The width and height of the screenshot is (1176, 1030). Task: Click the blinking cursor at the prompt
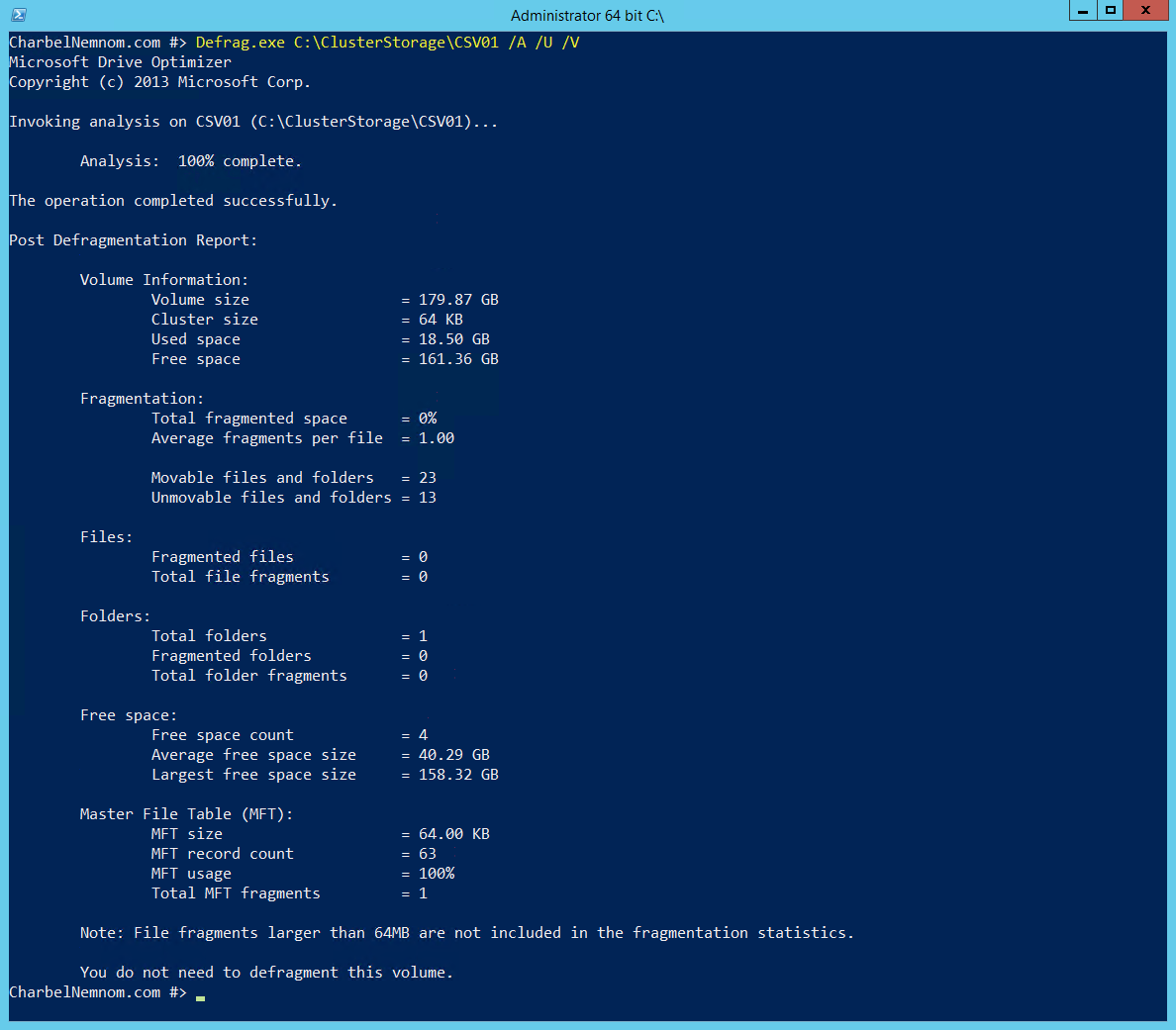coord(200,997)
